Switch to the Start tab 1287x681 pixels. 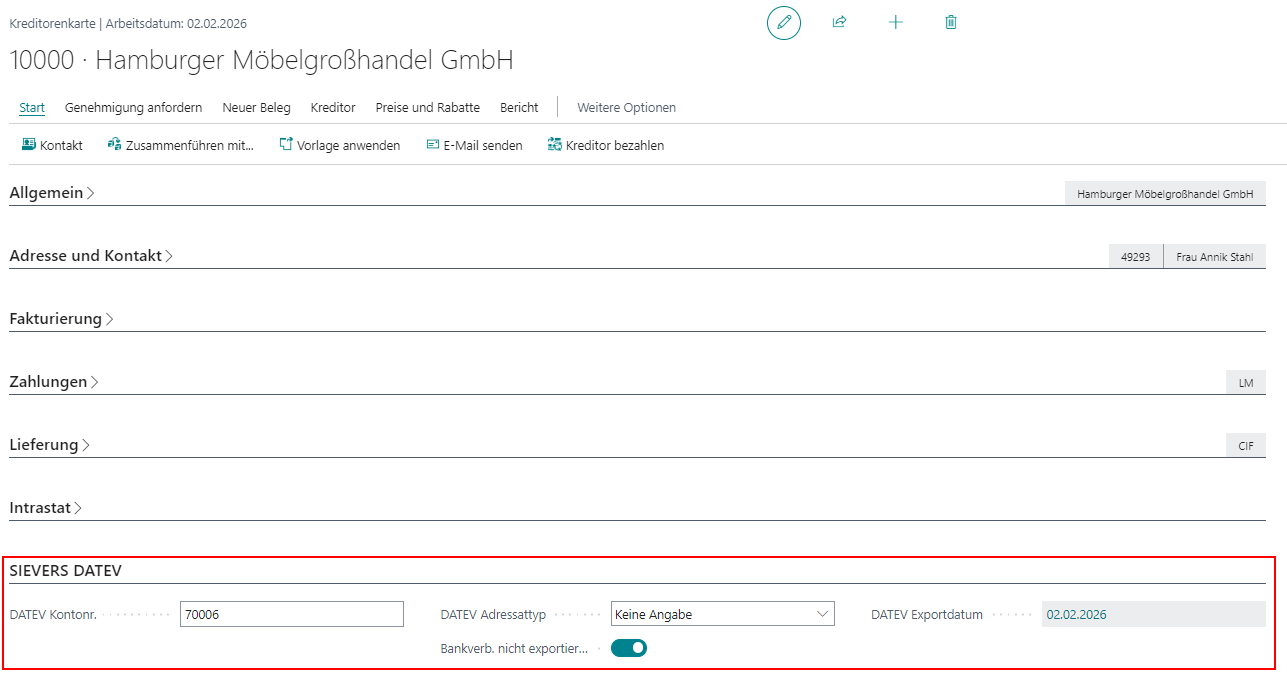coord(32,107)
